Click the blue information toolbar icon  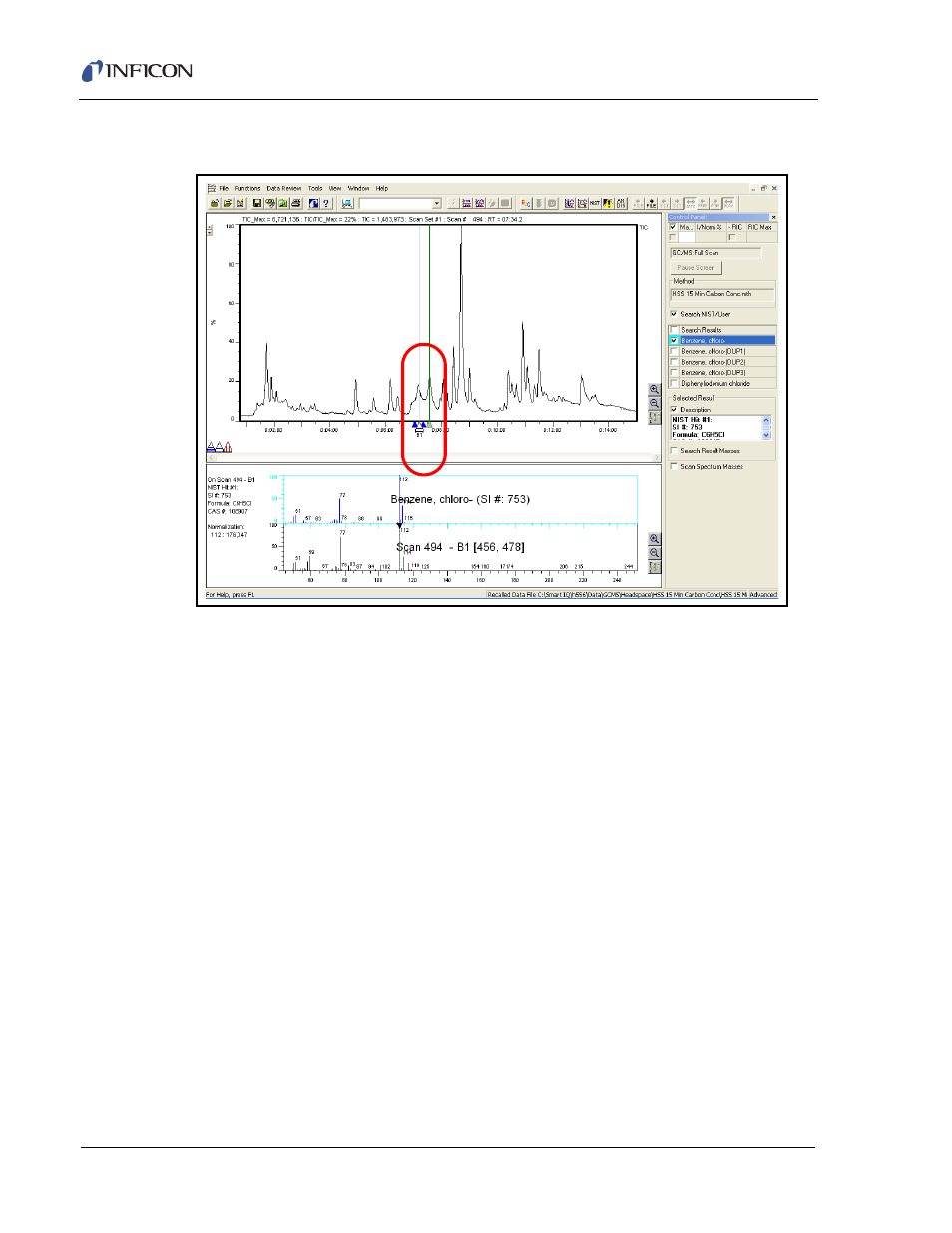313,203
